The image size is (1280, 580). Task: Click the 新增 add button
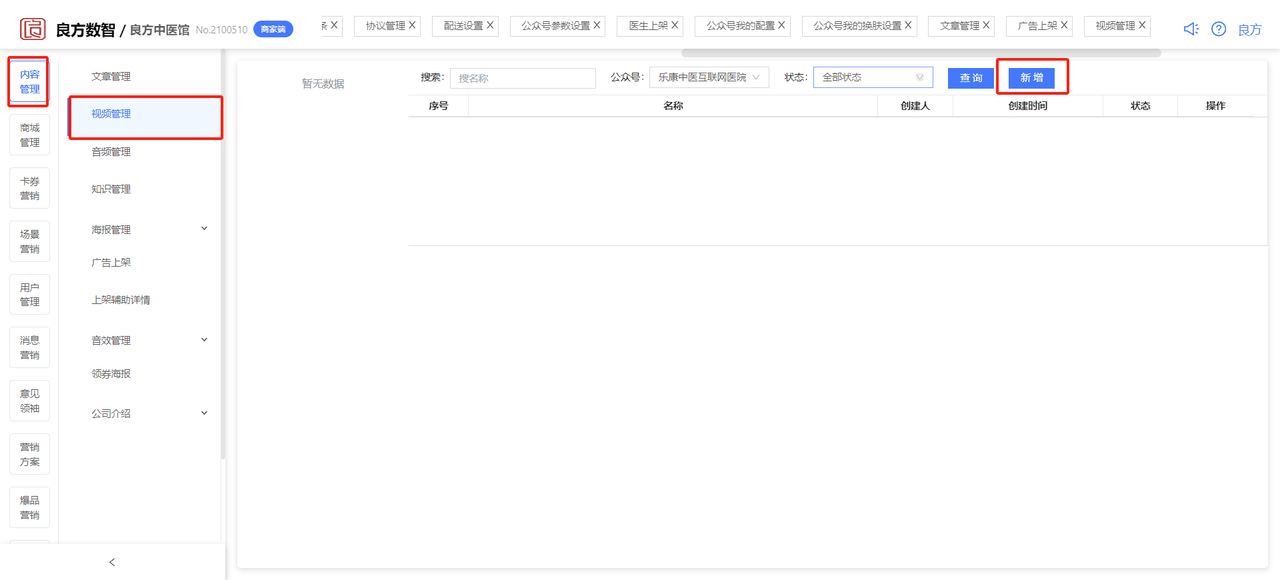(1032, 78)
